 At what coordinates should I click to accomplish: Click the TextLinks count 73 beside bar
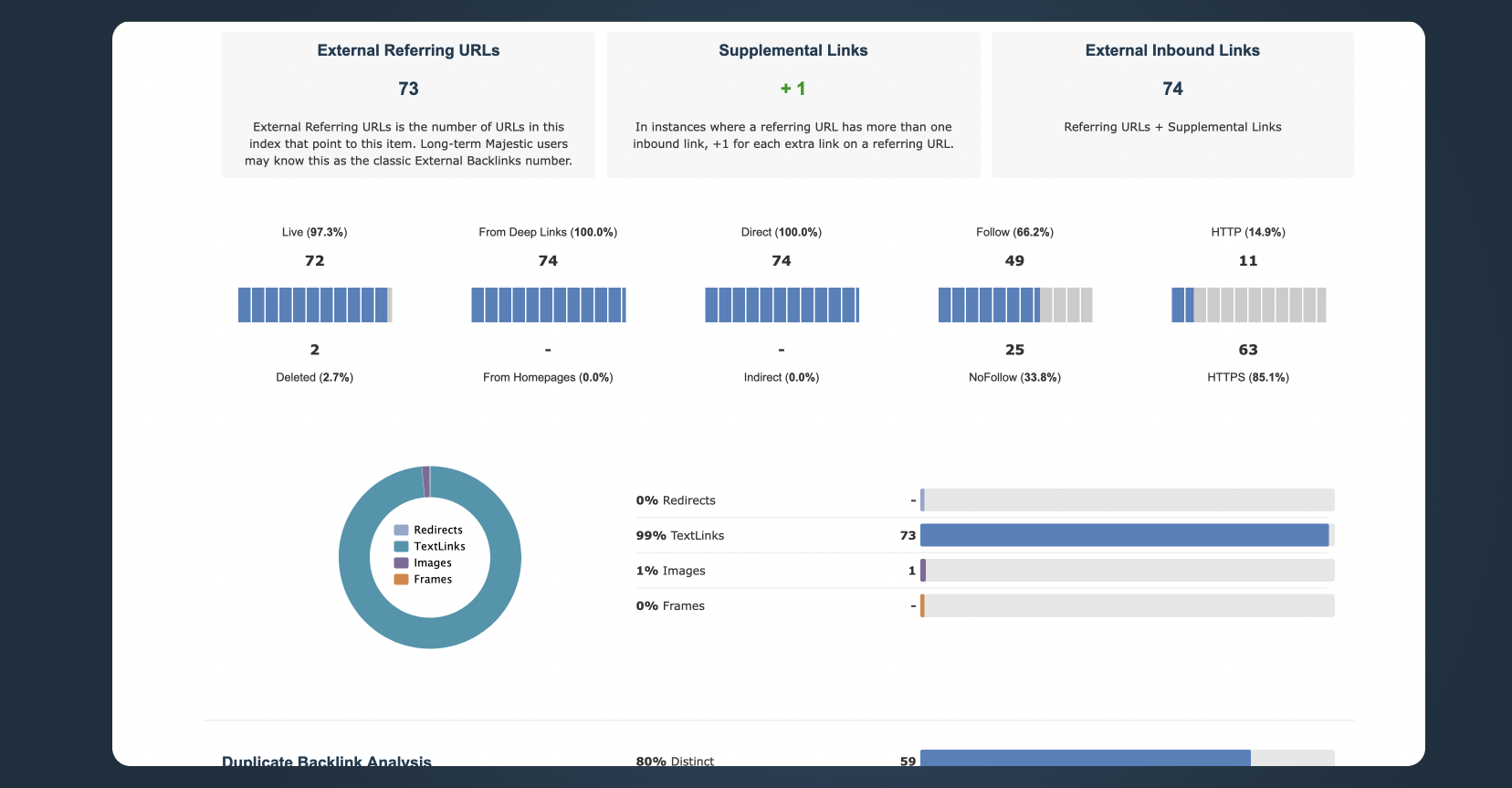tap(908, 535)
